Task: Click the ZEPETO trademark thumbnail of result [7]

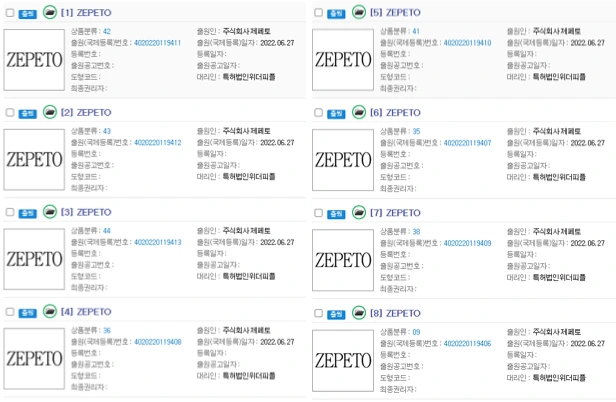Action: point(343,260)
